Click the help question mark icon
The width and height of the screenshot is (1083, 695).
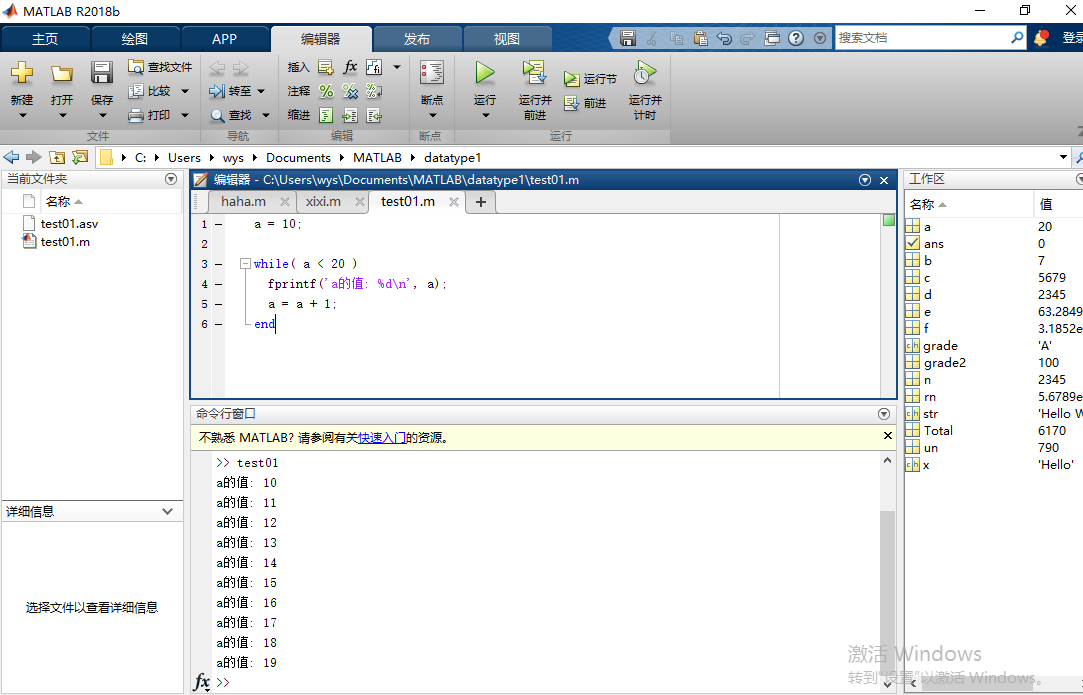tap(796, 38)
